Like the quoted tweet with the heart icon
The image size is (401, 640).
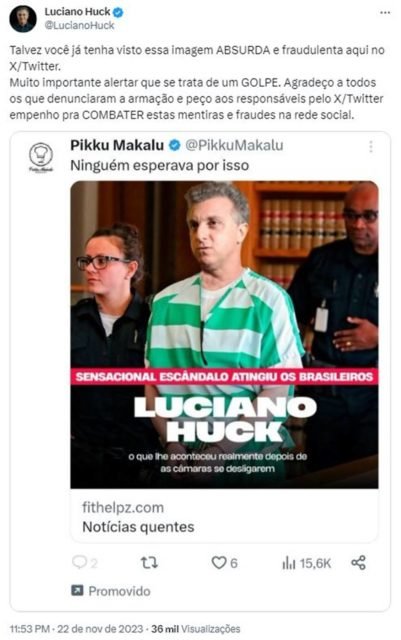219,563
